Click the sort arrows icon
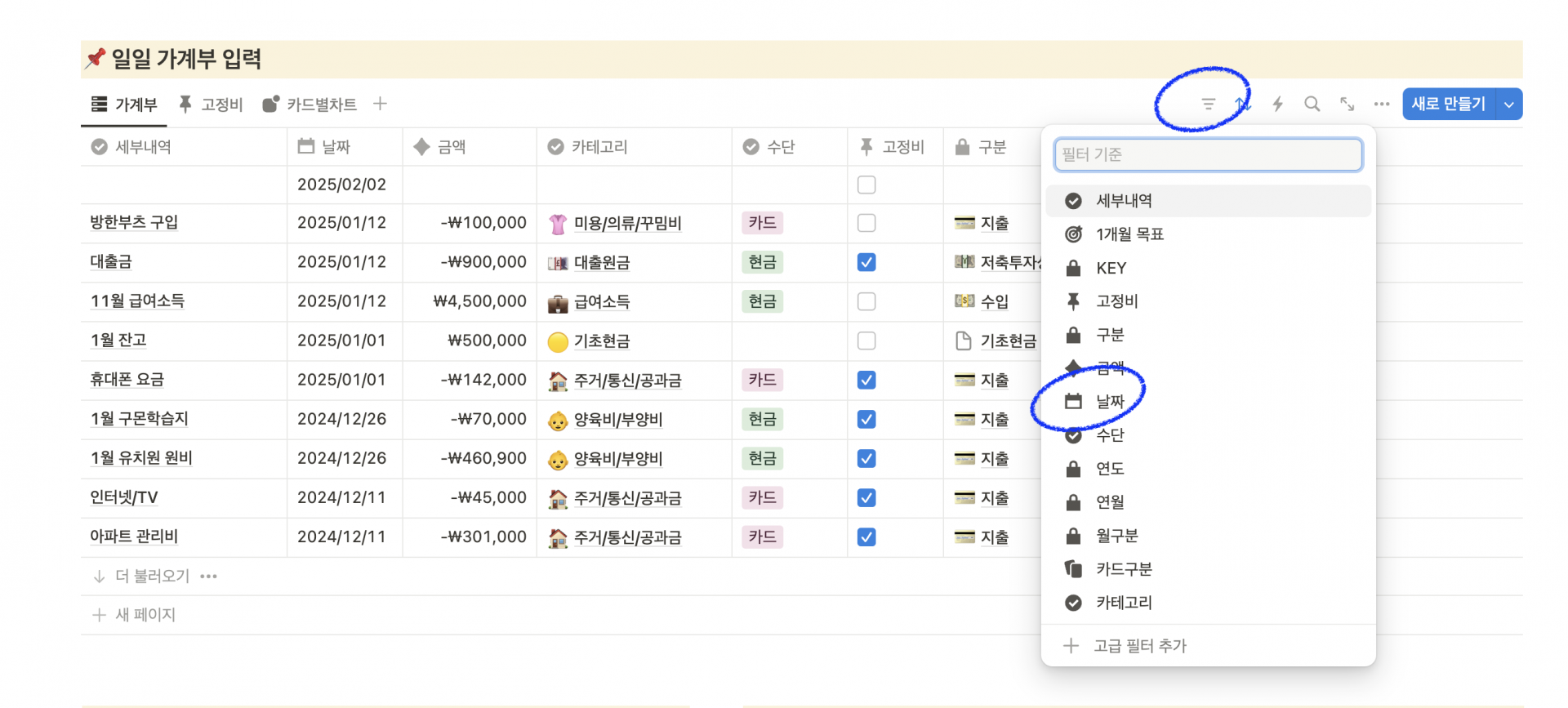The height and width of the screenshot is (708, 1568). [1243, 104]
